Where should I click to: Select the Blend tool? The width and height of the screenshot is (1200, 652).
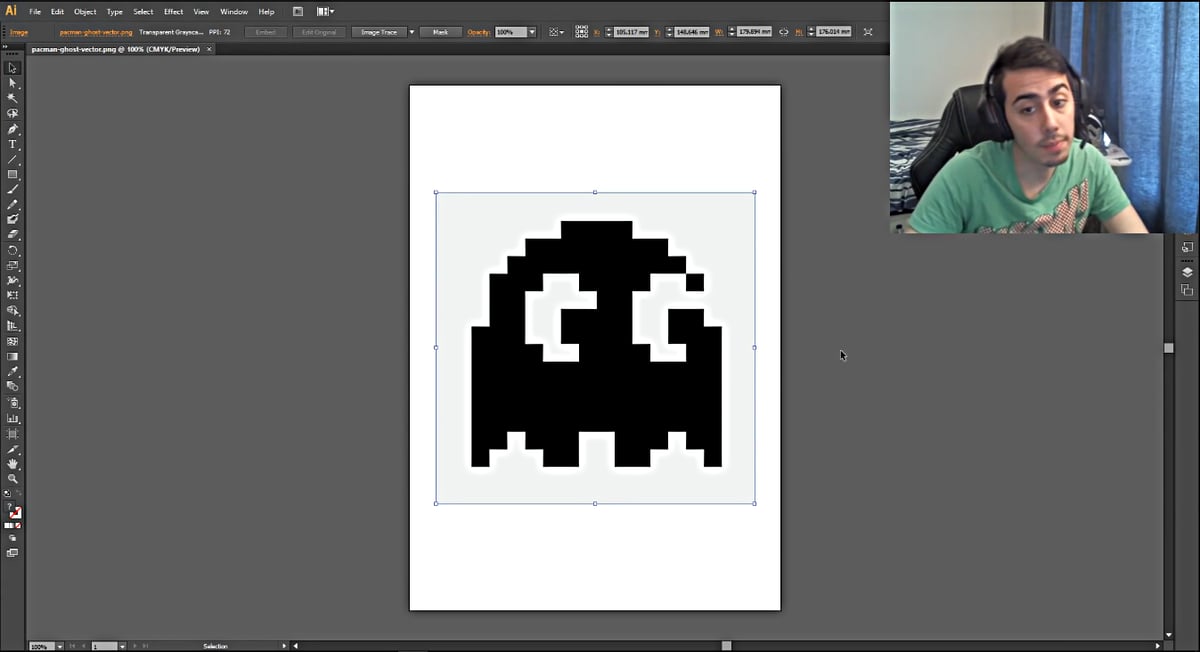13,386
